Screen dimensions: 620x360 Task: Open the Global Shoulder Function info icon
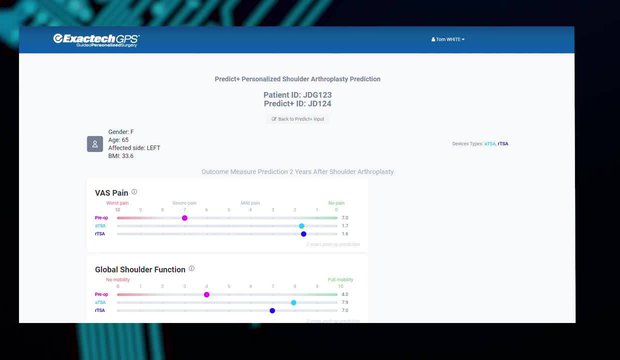coord(191,268)
